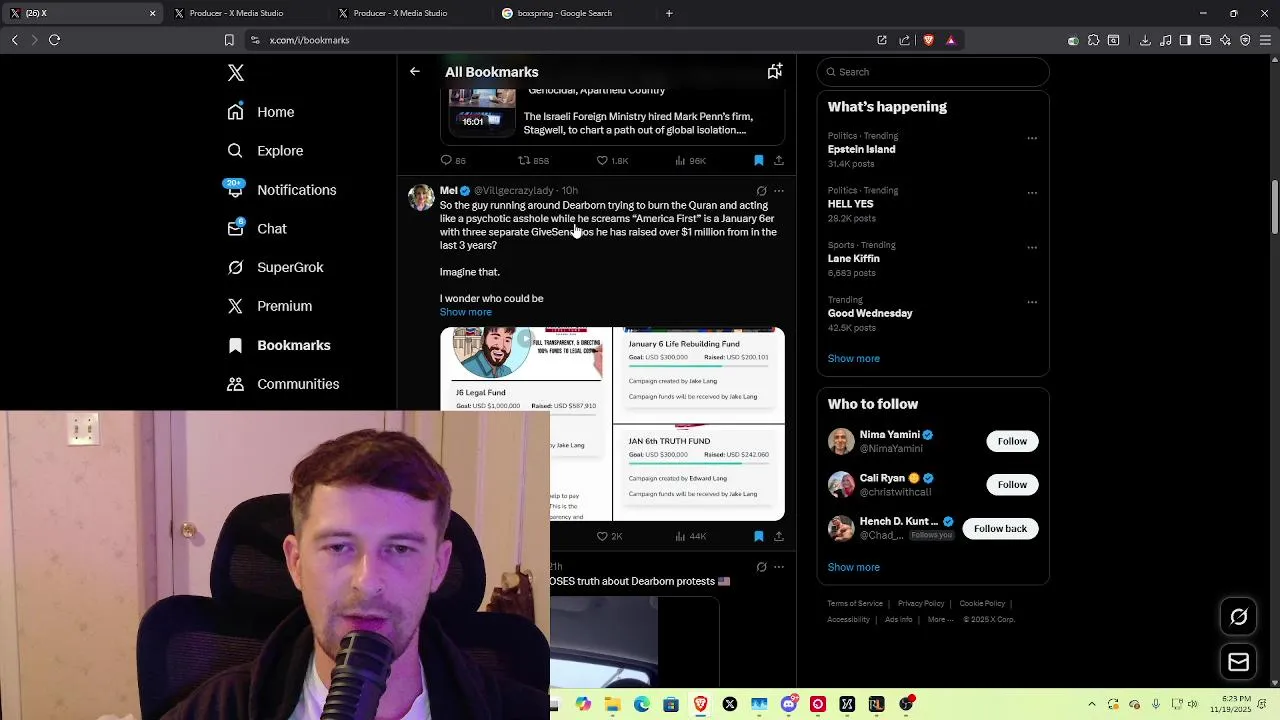Screen dimensions: 1280x720
Task: Follow Cali Ryan
Action: (1012, 485)
